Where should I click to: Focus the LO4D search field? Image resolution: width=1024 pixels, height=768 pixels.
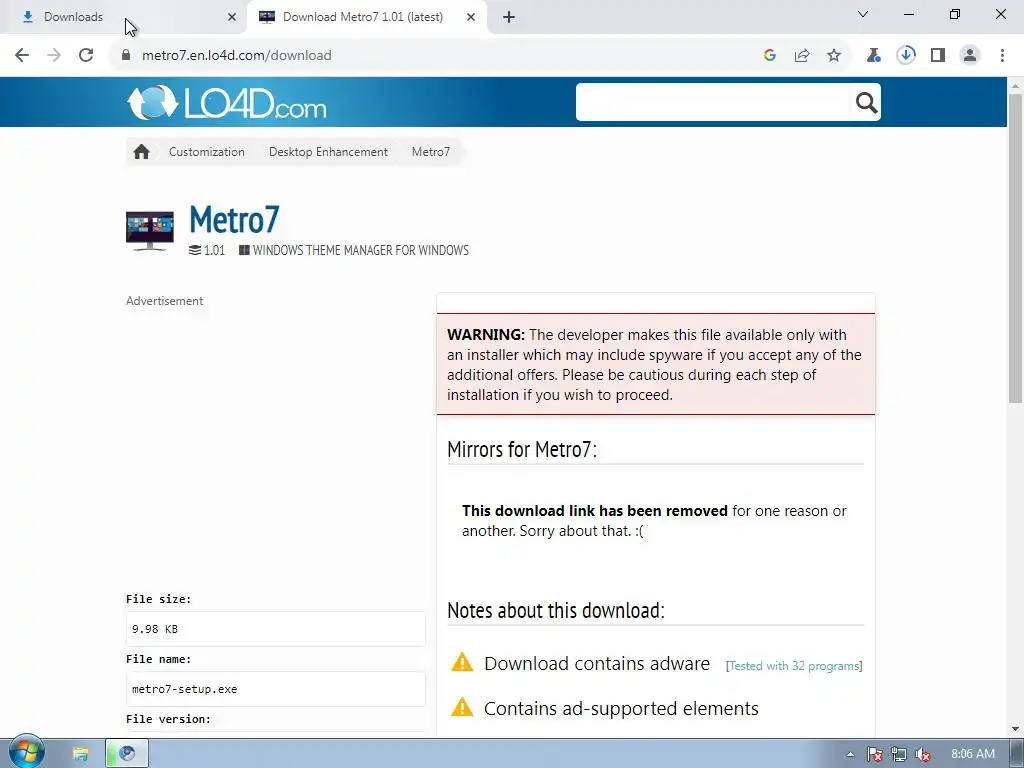coord(714,102)
